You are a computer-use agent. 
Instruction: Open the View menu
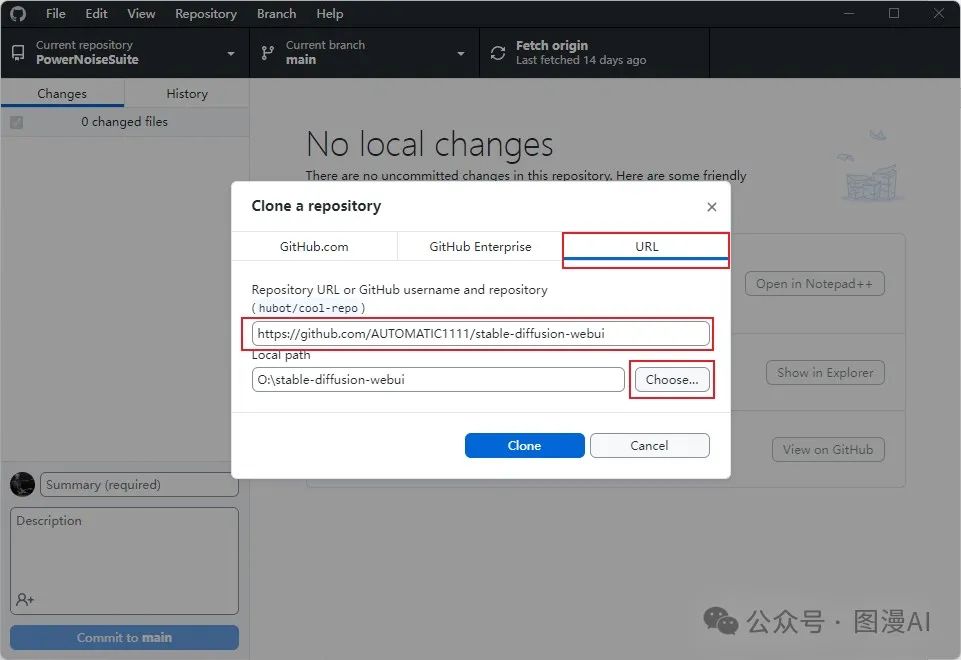(x=141, y=13)
